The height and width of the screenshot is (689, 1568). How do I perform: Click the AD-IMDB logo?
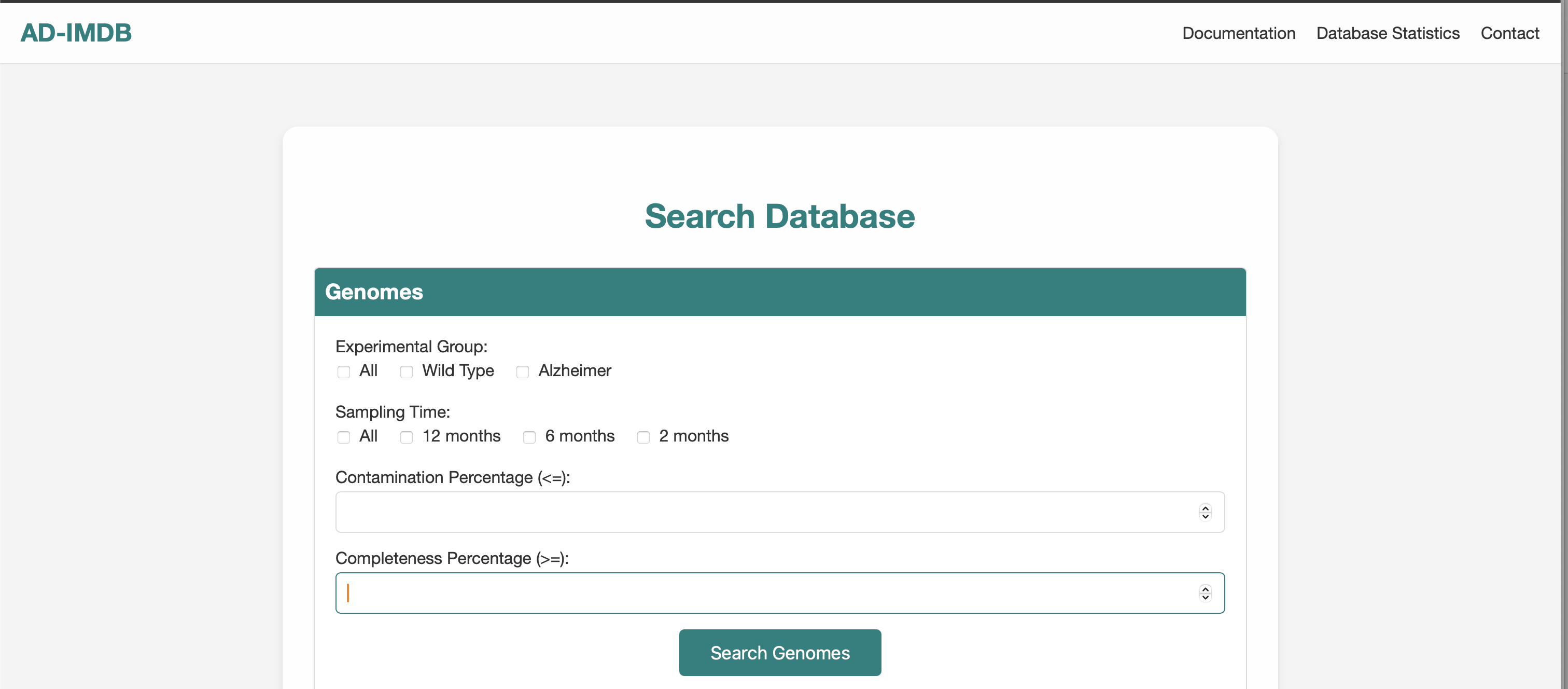pos(76,32)
